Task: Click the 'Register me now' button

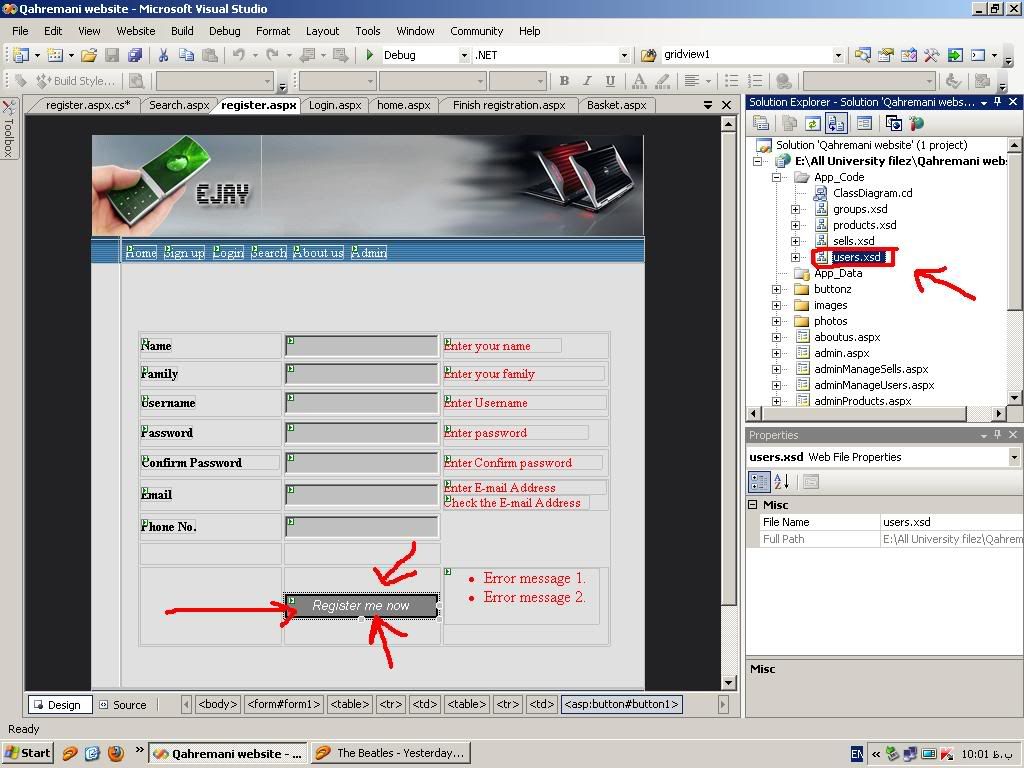Action: (x=361, y=606)
